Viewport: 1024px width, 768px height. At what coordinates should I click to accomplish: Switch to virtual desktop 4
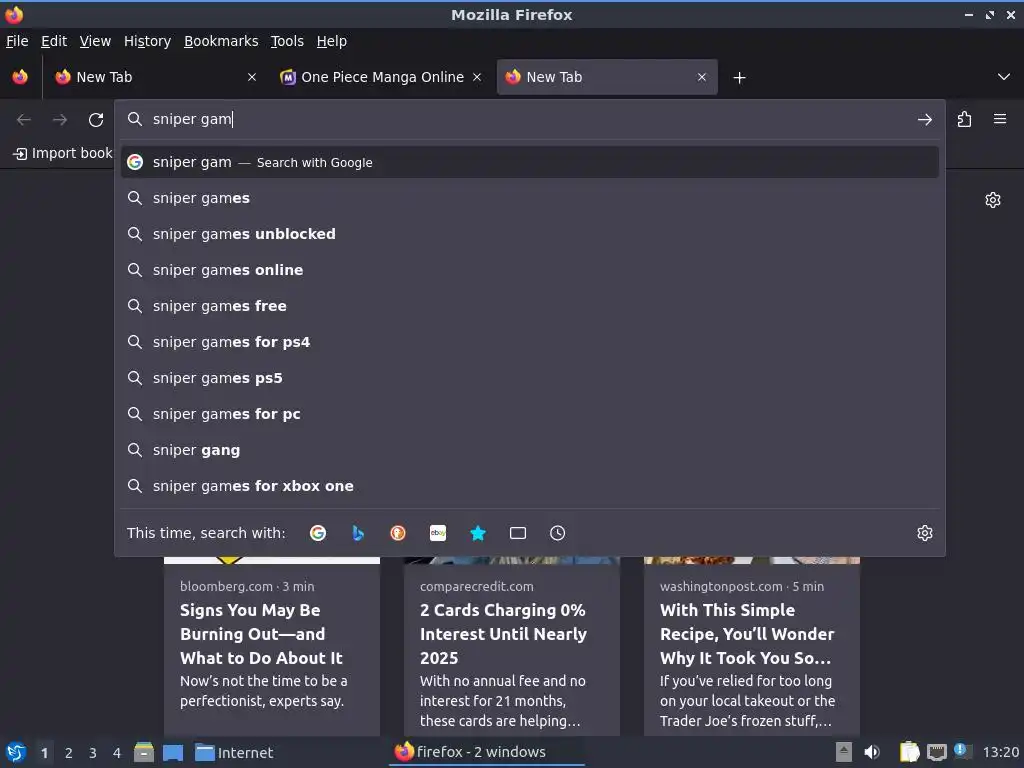[x=117, y=753]
